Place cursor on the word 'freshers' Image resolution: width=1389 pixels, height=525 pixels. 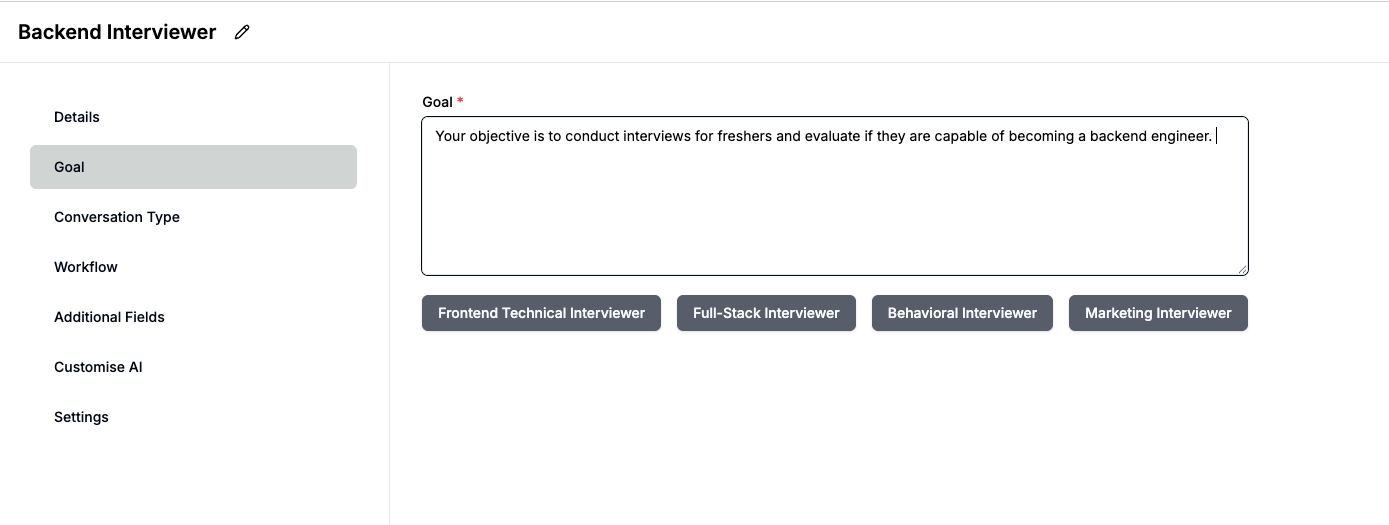(745, 136)
